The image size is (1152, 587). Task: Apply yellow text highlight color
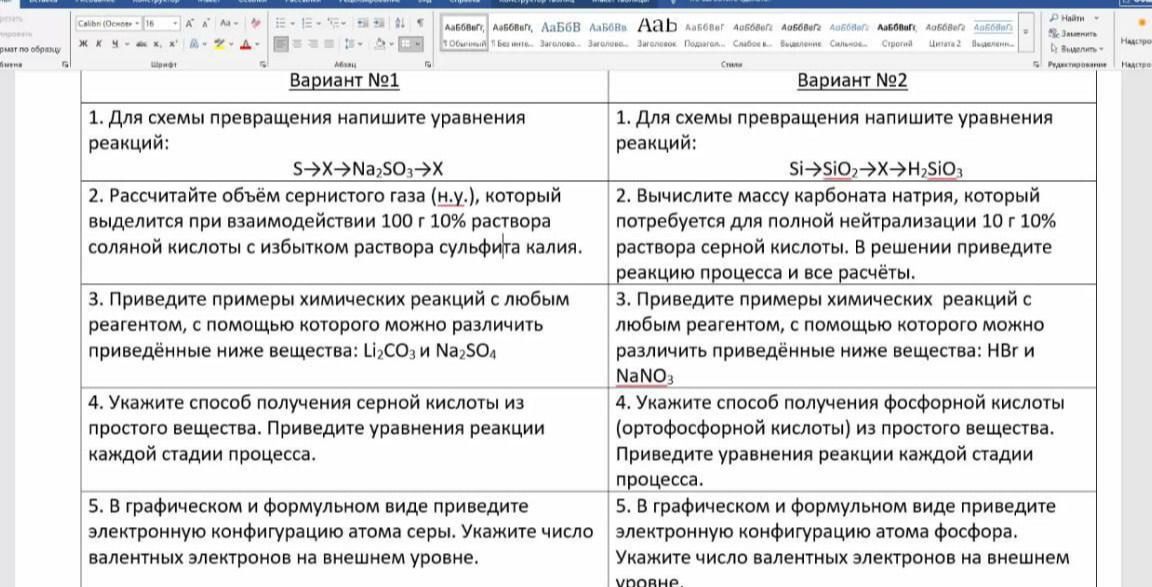point(219,44)
